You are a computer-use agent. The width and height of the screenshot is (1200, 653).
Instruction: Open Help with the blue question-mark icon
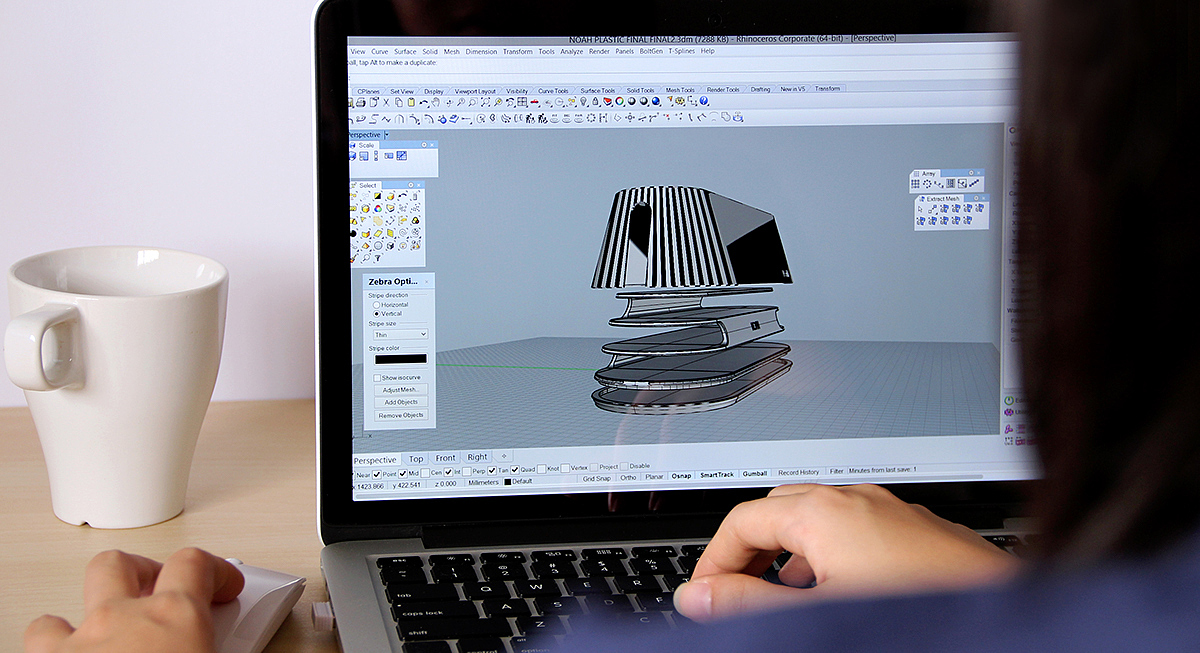(703, 101)
